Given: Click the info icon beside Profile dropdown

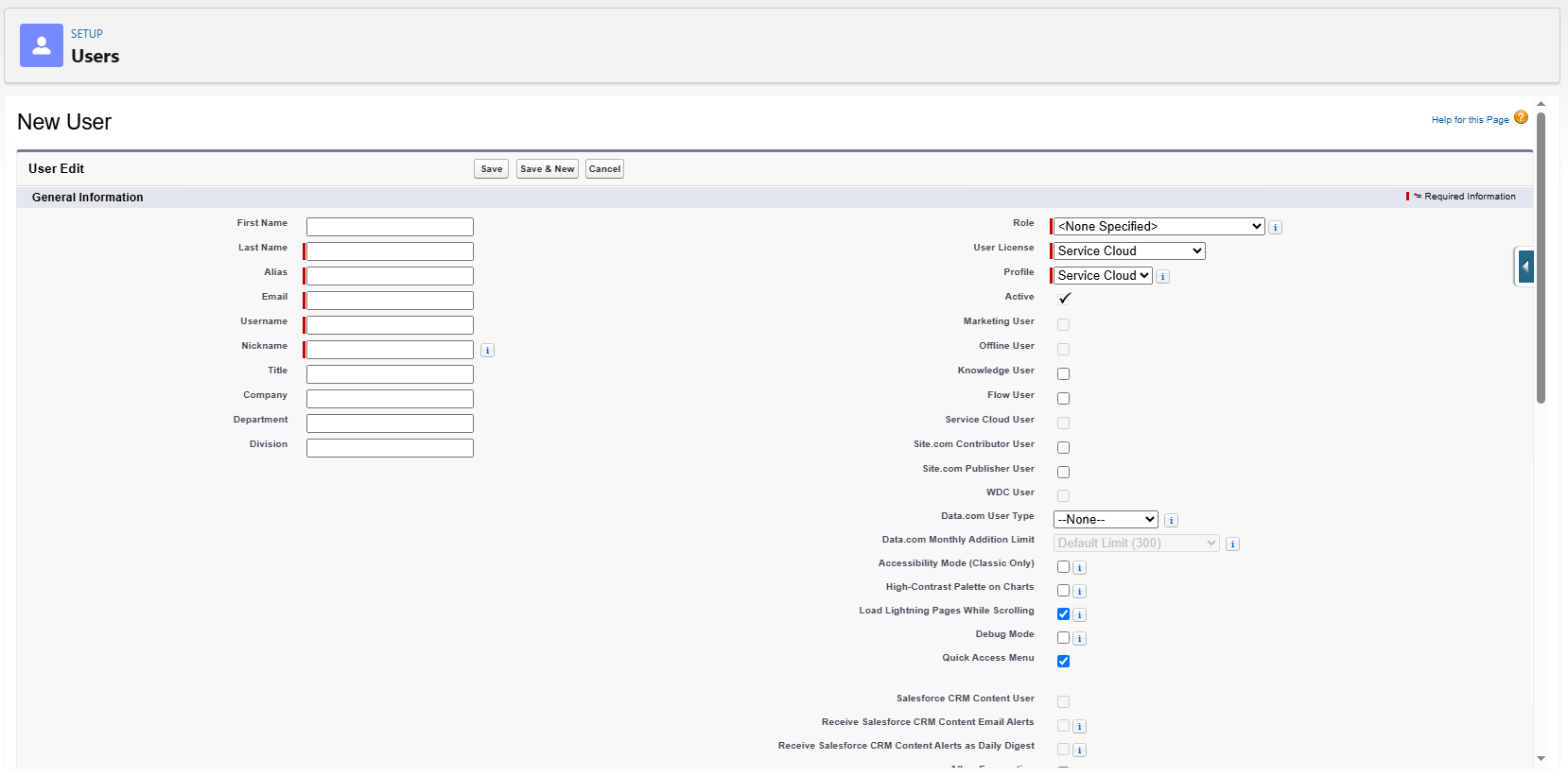Looking at the screenshot, I should [x=1162, y=277].
